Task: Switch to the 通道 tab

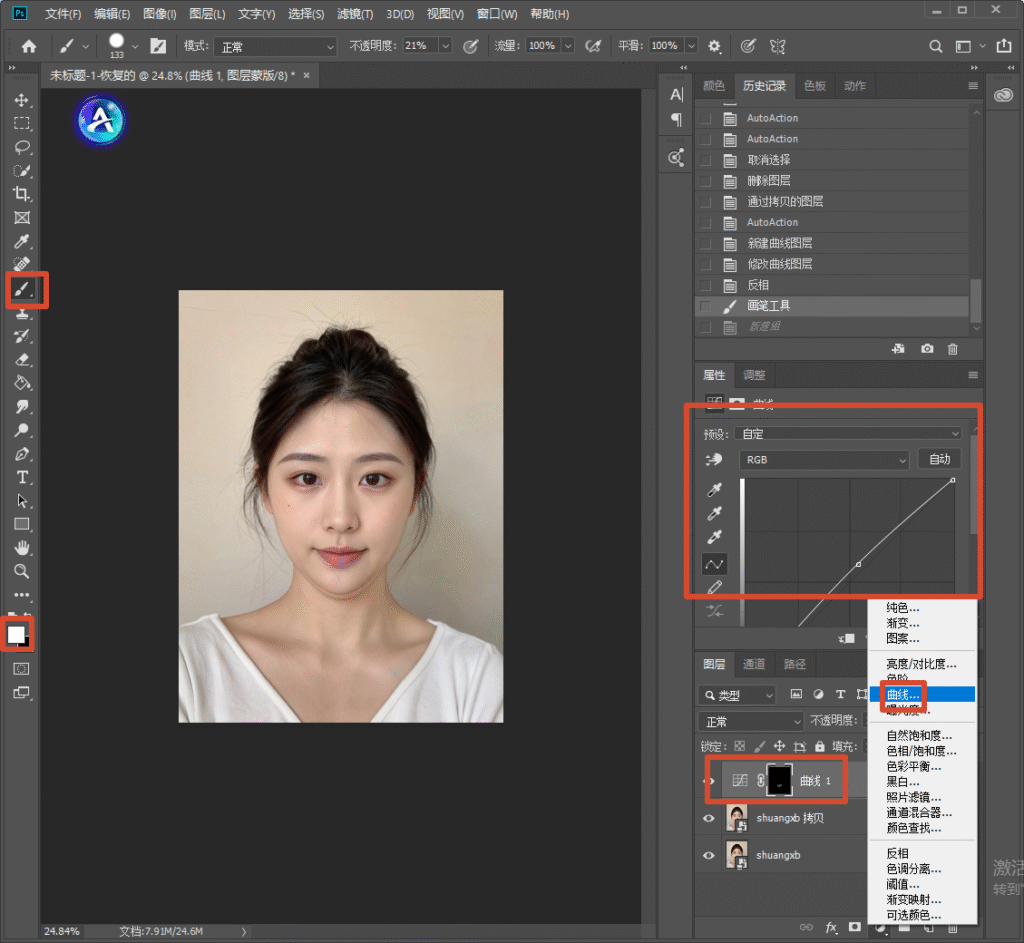Action: pyautogui.click(x=754, y=664)
